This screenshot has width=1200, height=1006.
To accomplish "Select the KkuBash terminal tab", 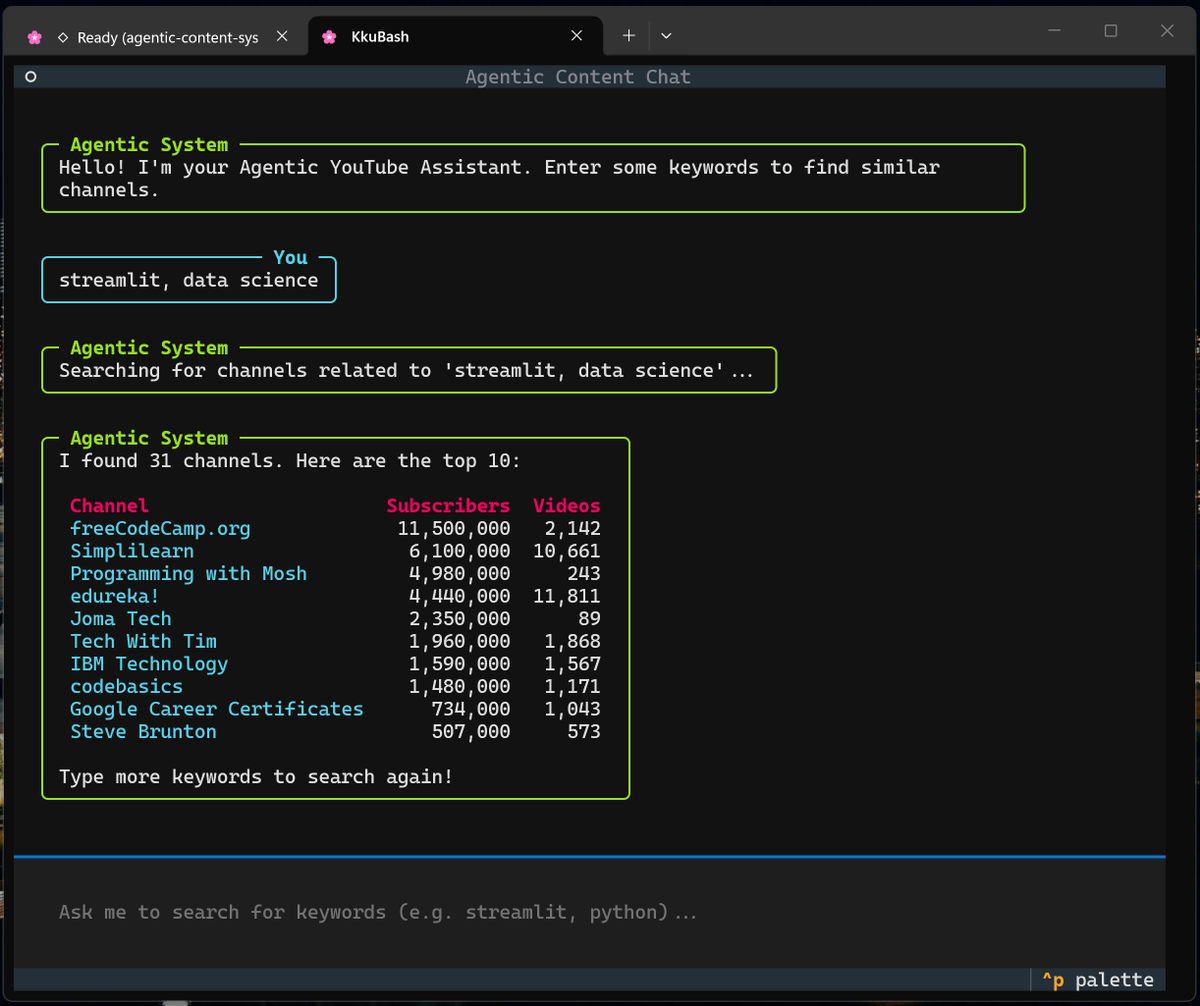I will 455,37.
